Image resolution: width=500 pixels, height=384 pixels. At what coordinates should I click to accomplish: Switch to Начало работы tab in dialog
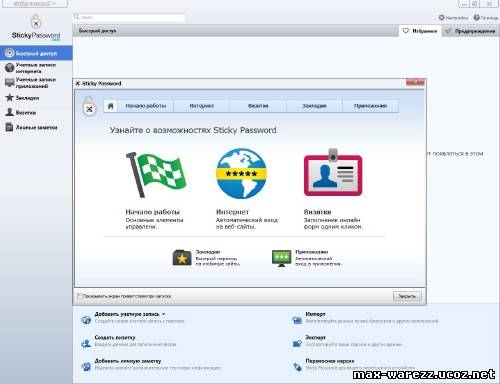click(146, 106)
